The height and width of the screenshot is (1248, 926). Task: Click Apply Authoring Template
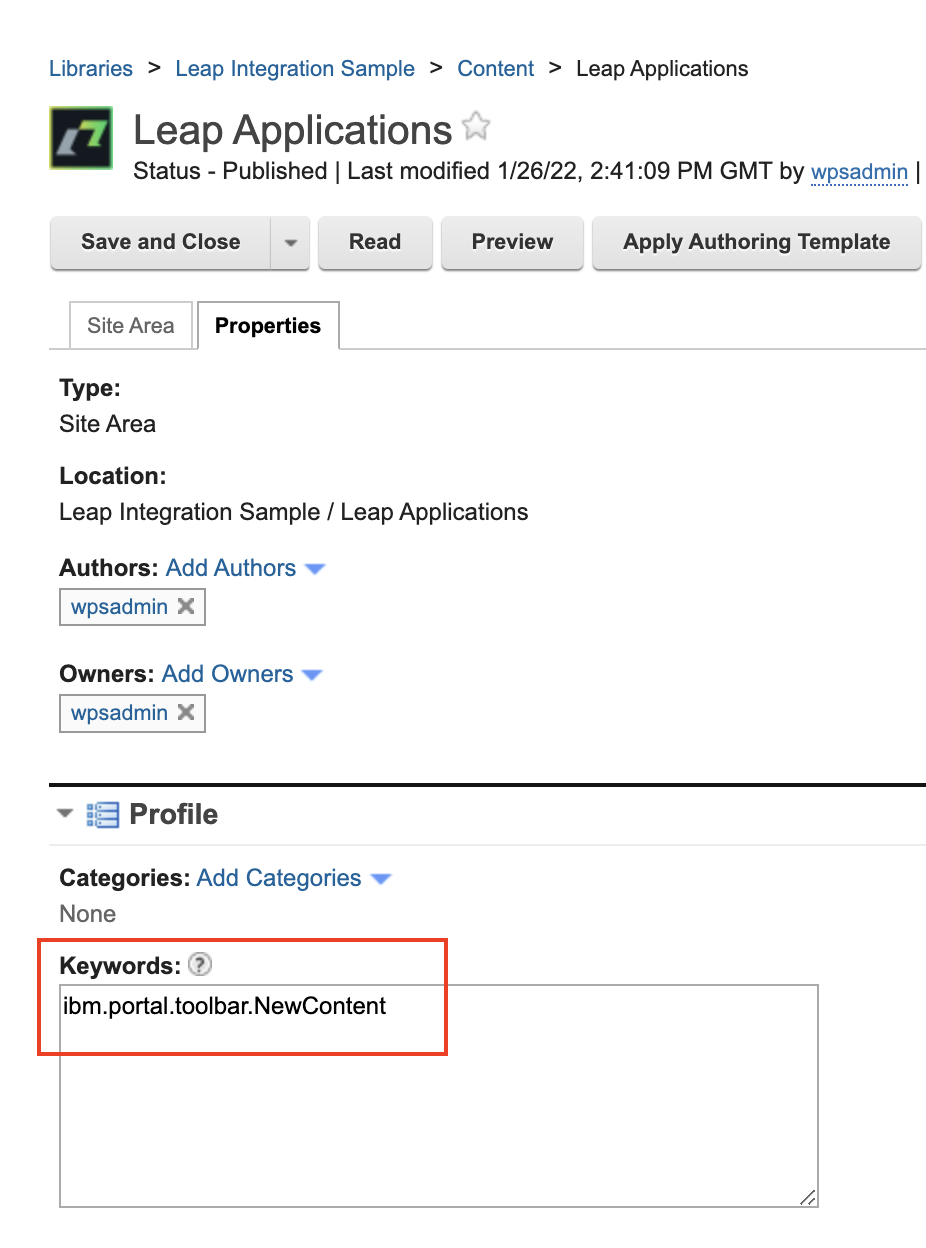click(x=756, y=242)
